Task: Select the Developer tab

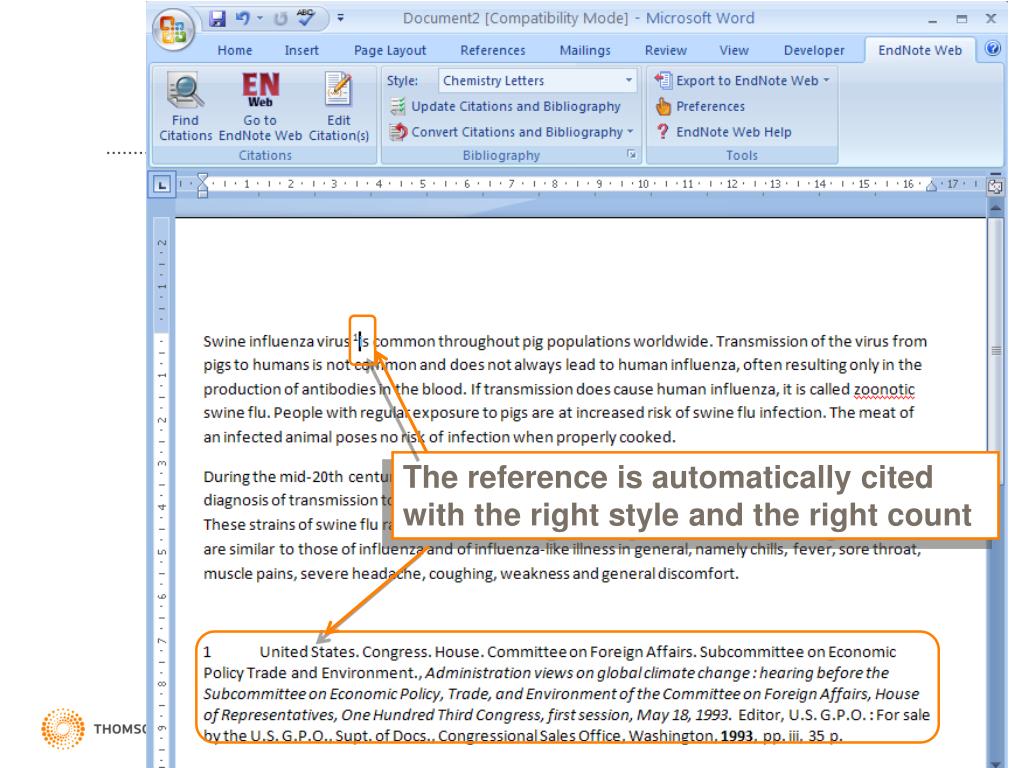Action: 814,50
